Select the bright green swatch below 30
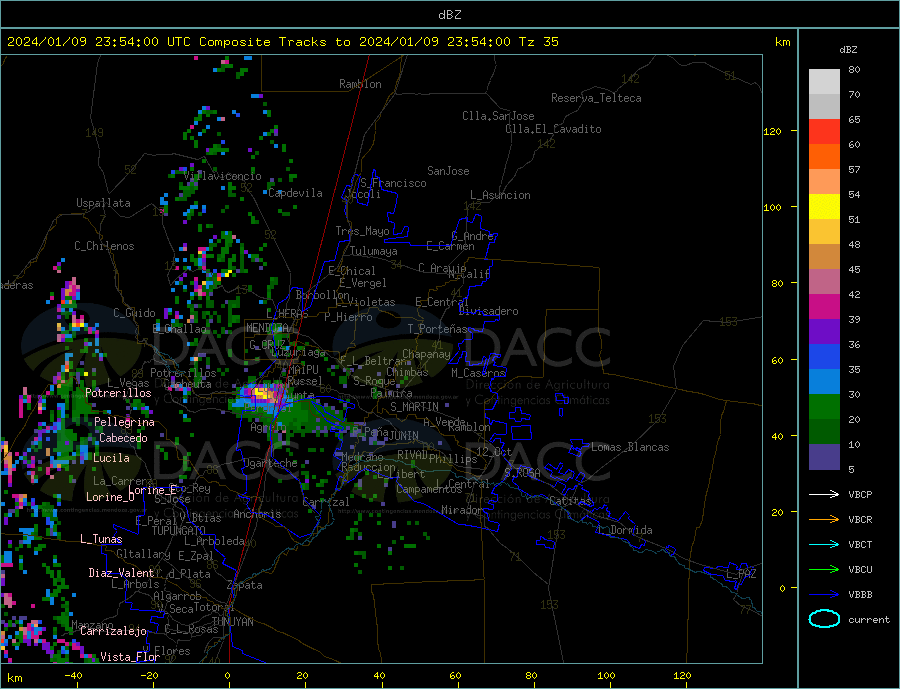900x689 pixels. (824, 407)
